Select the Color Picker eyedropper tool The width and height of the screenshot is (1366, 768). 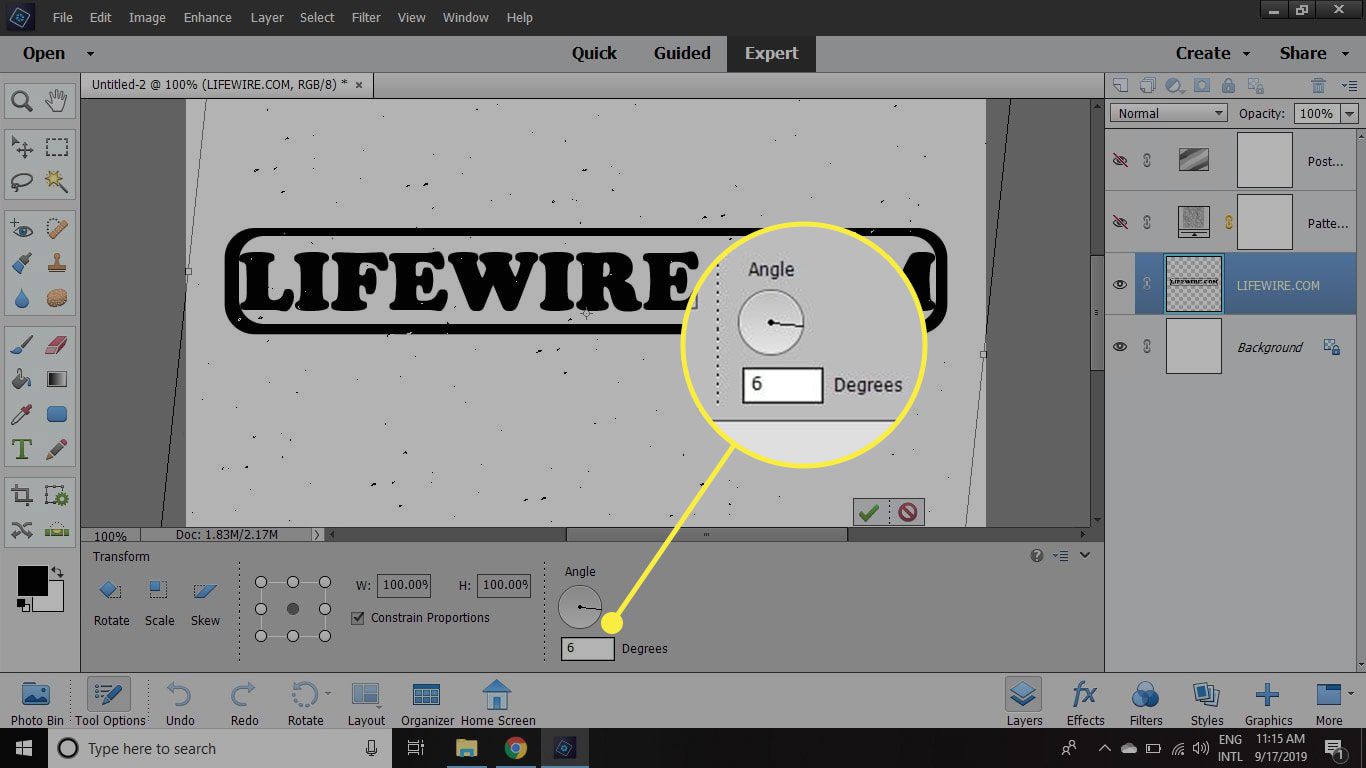pyautogui.click(x=22, y=414)
